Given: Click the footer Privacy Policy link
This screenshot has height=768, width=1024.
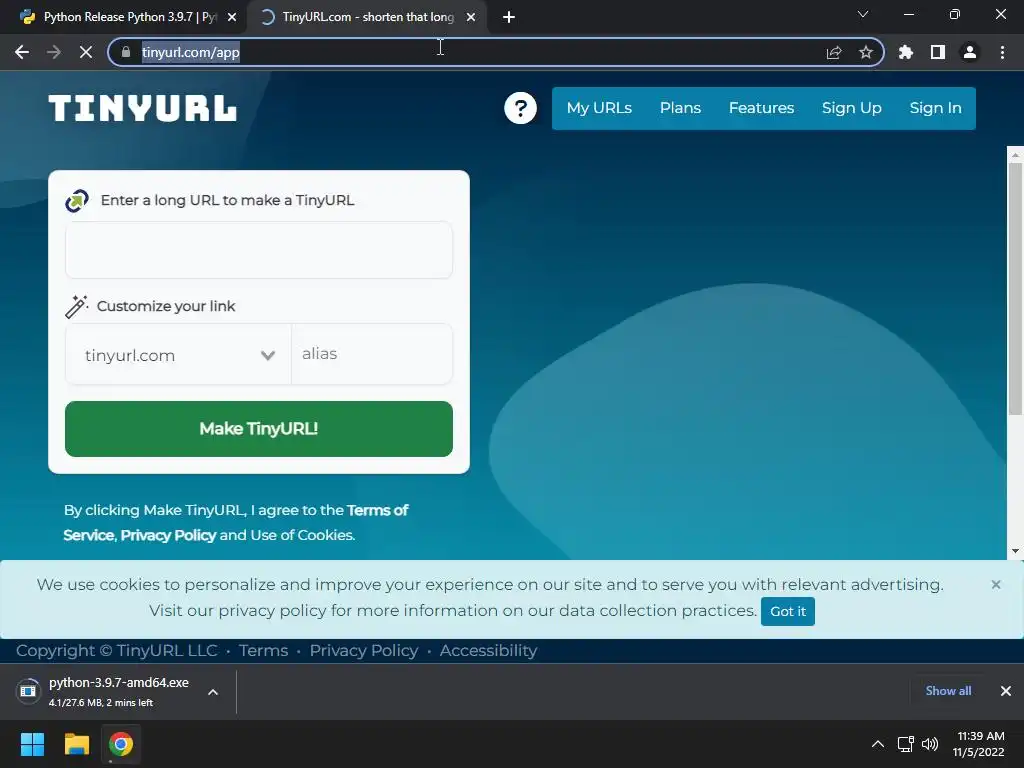Looking at the screenshot, I should coord(364,650).
